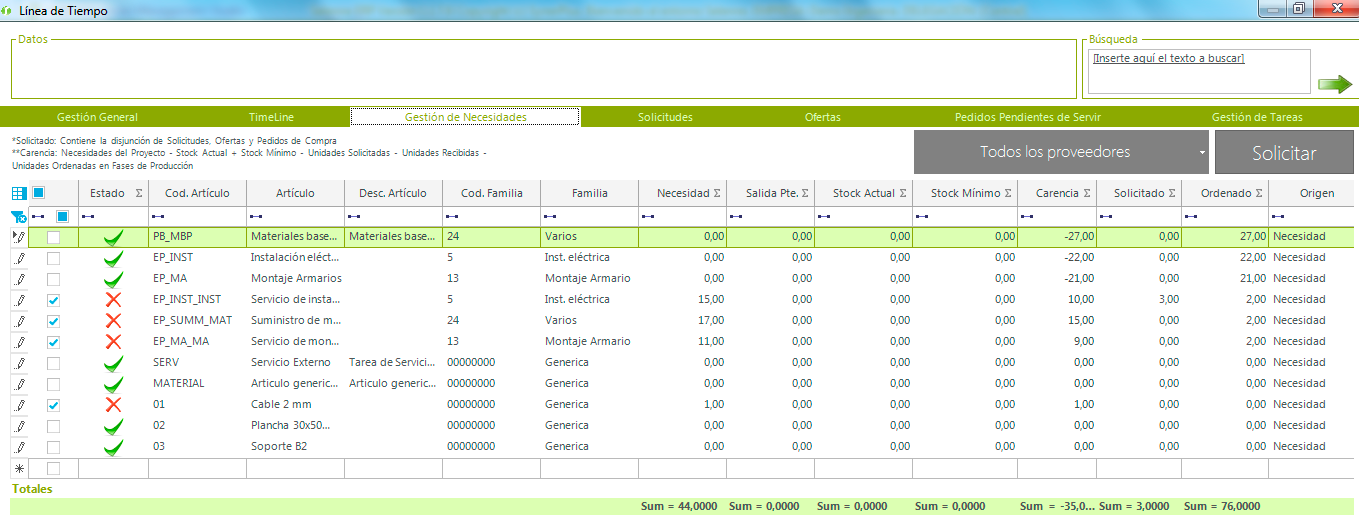
Task: Open the Todos los proveedores dropdown
Action: [1062, 152]
